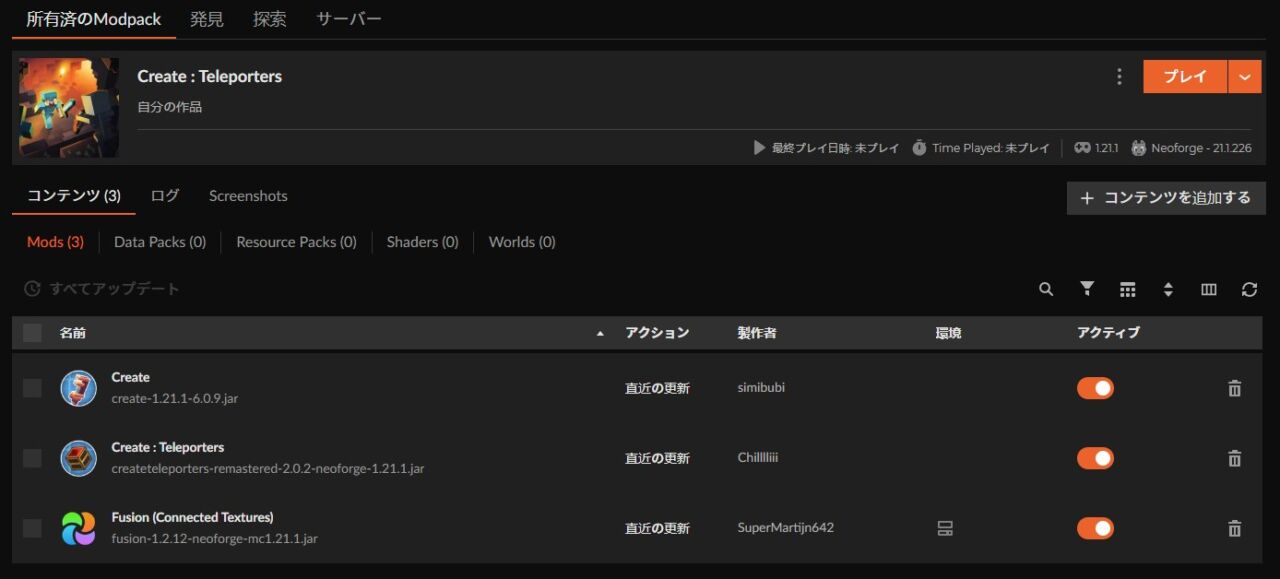The image size is (1280, 579).
Task: Refresh the mod list
Action: (1249, 289)
